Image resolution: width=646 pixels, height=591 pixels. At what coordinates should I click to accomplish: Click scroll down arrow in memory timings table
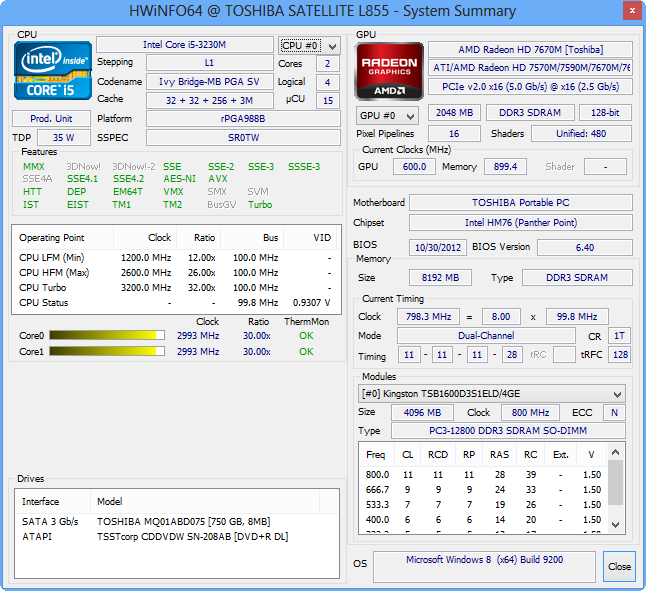[x=616, y=524]
